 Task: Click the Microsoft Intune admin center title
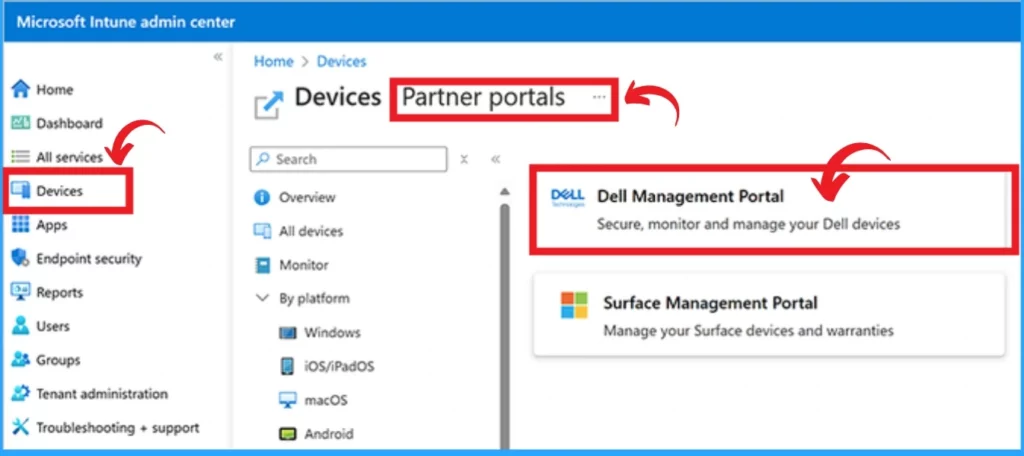click(125, 21)
